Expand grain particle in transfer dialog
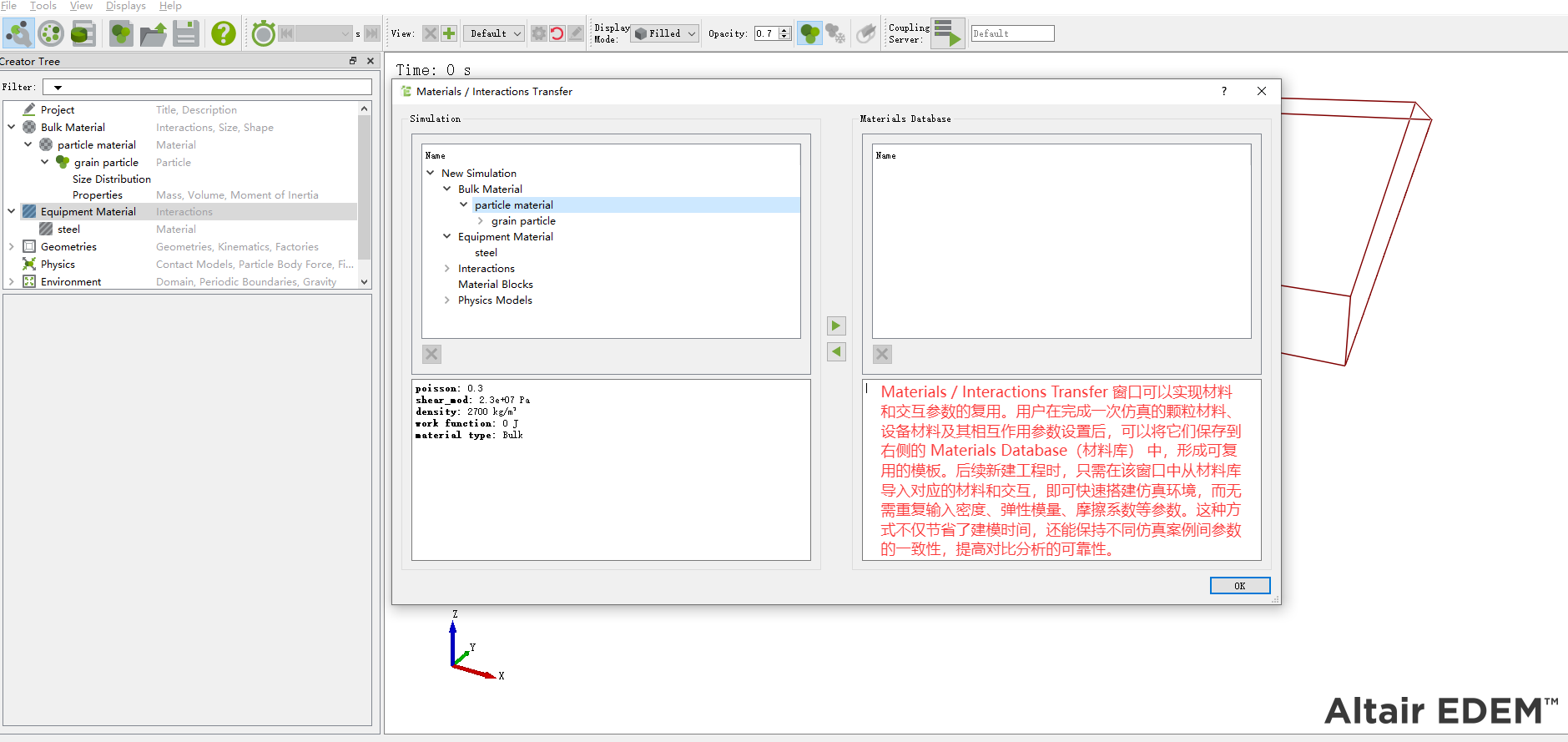Viewport: 1568px width, 742px height. pos(481,221)
